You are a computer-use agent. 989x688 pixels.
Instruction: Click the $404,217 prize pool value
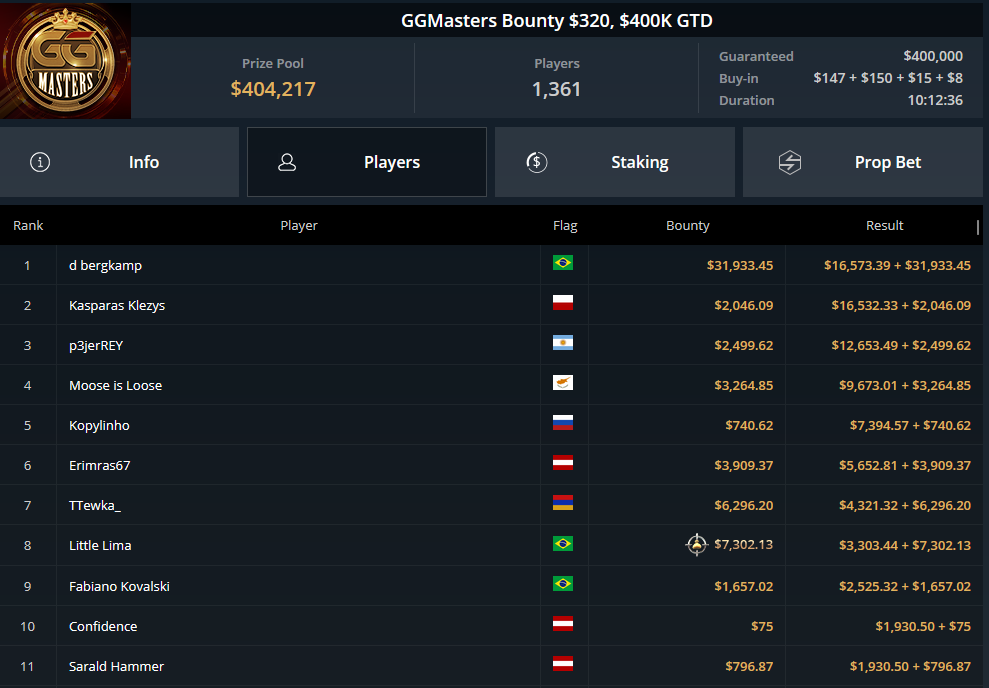coord(273,89)
